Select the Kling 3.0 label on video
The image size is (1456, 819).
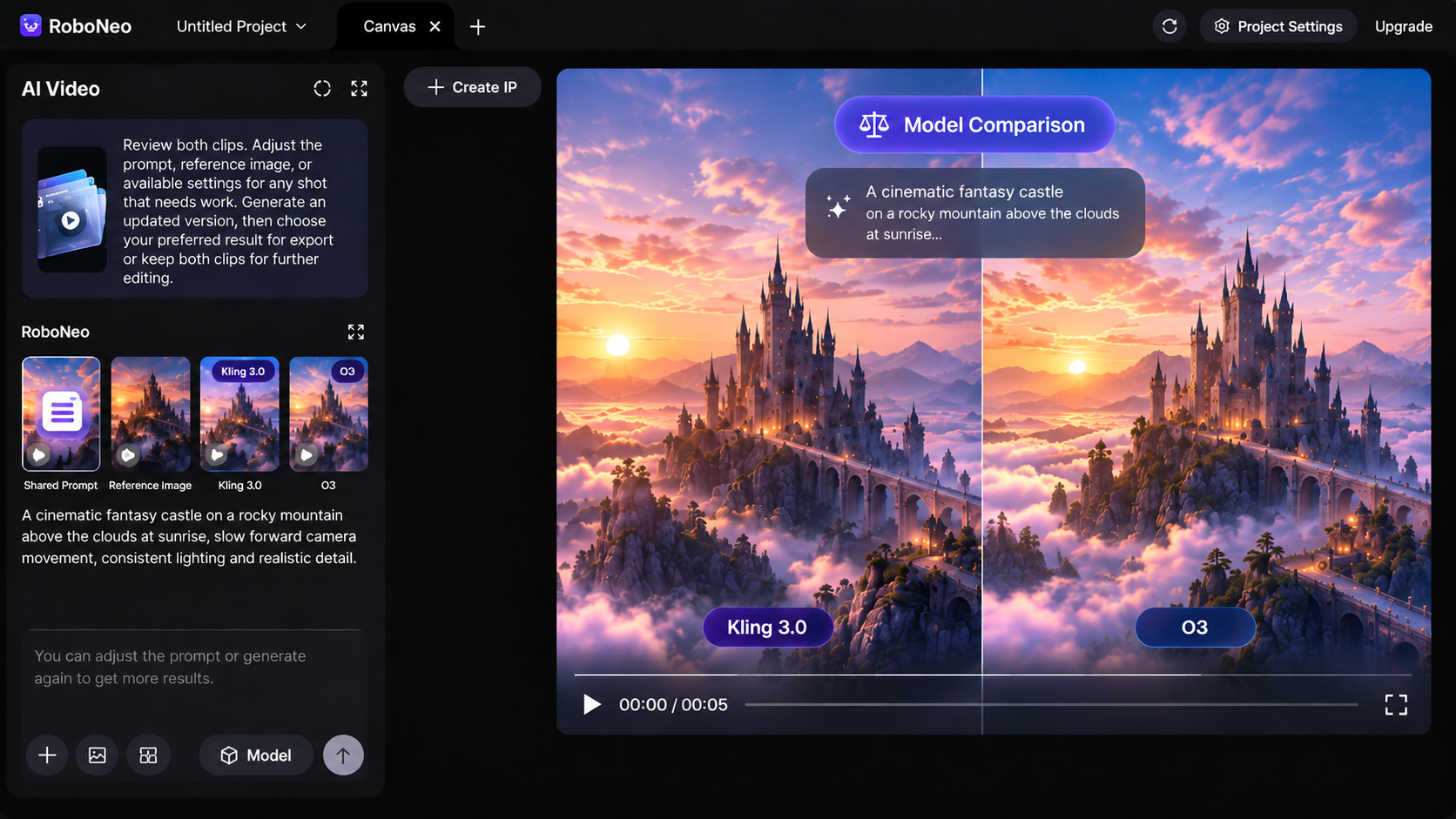767,627
